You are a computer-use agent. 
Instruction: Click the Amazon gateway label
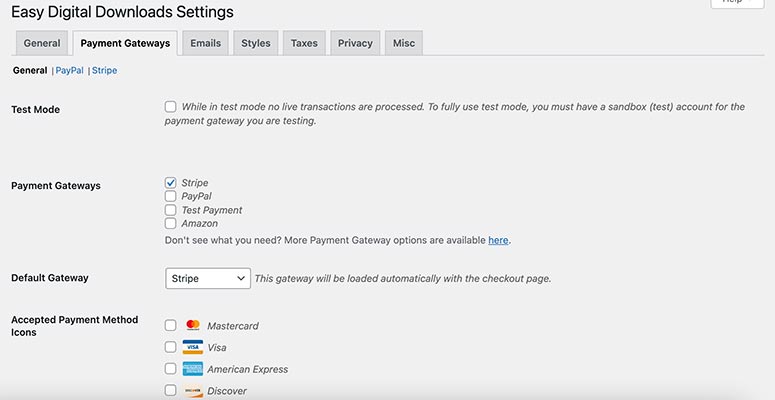200,223
